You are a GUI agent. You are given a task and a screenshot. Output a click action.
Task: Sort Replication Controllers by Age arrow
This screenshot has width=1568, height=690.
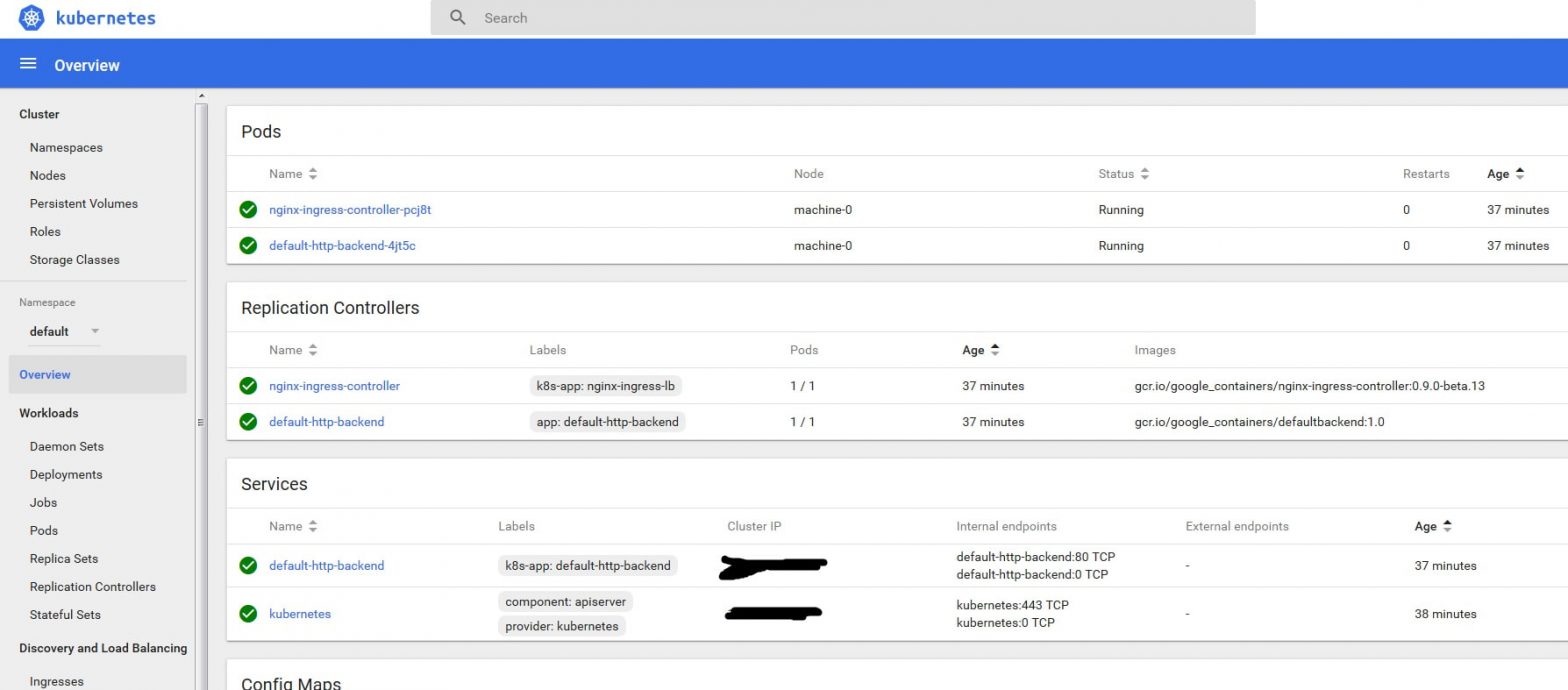[995, 350]
